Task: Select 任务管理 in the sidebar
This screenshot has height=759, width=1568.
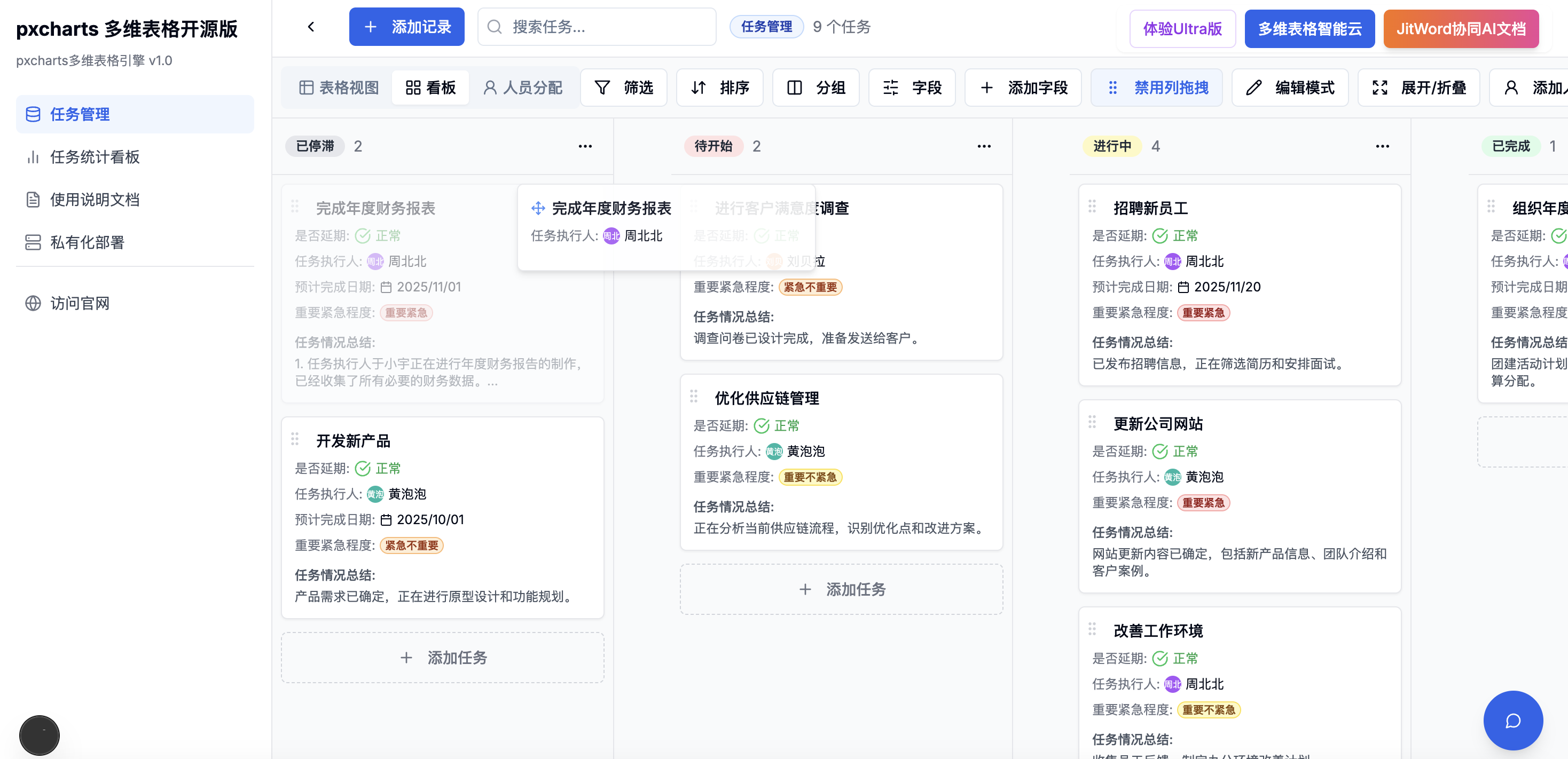Action: point(135,114)
